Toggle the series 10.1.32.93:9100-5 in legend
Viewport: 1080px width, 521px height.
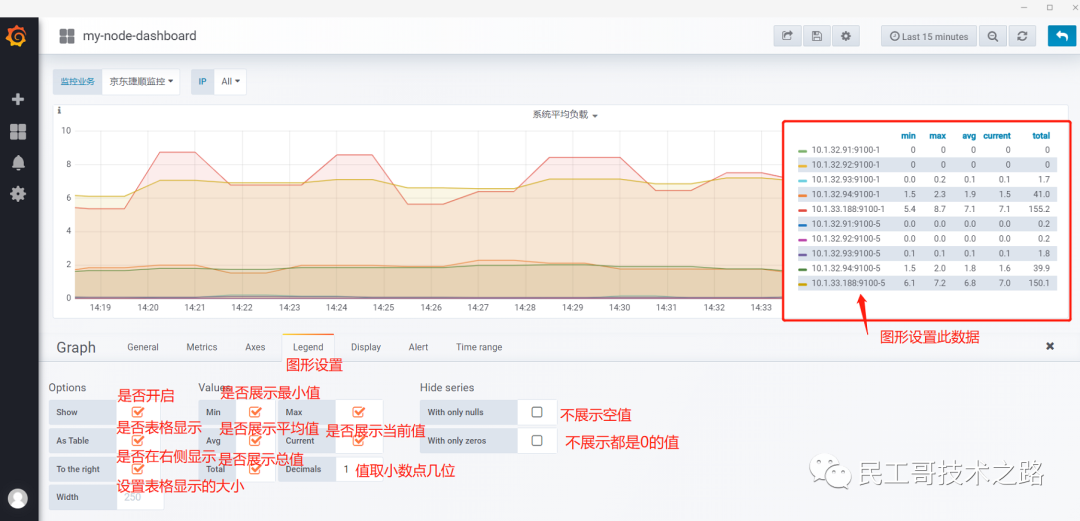coord(845,254)
